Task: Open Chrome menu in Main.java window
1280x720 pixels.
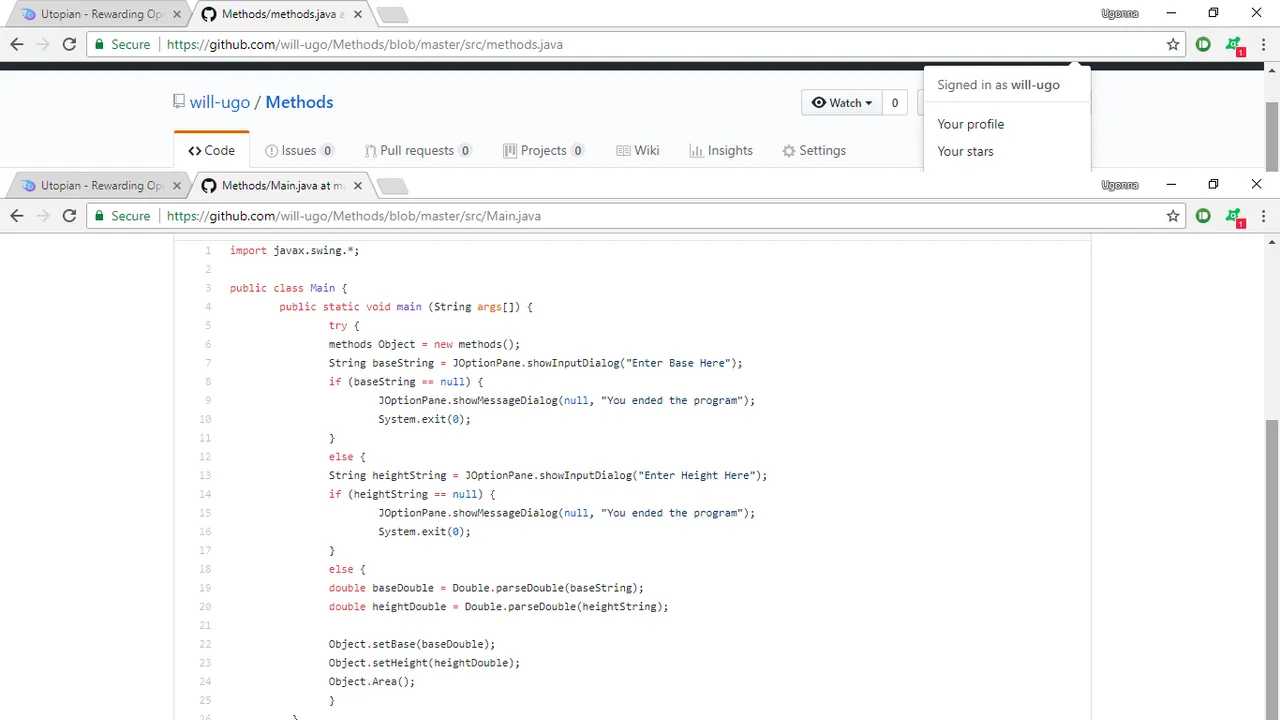Action: point(1264,215)
